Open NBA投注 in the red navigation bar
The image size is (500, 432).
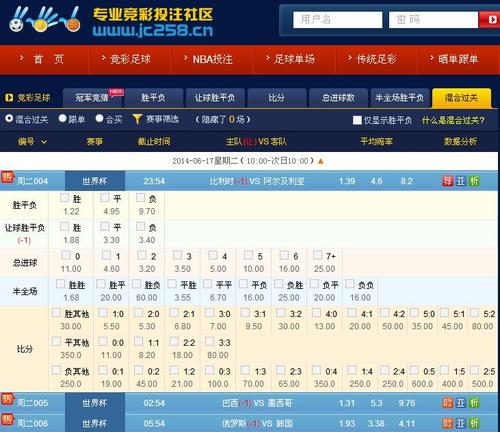coord(213,59)
